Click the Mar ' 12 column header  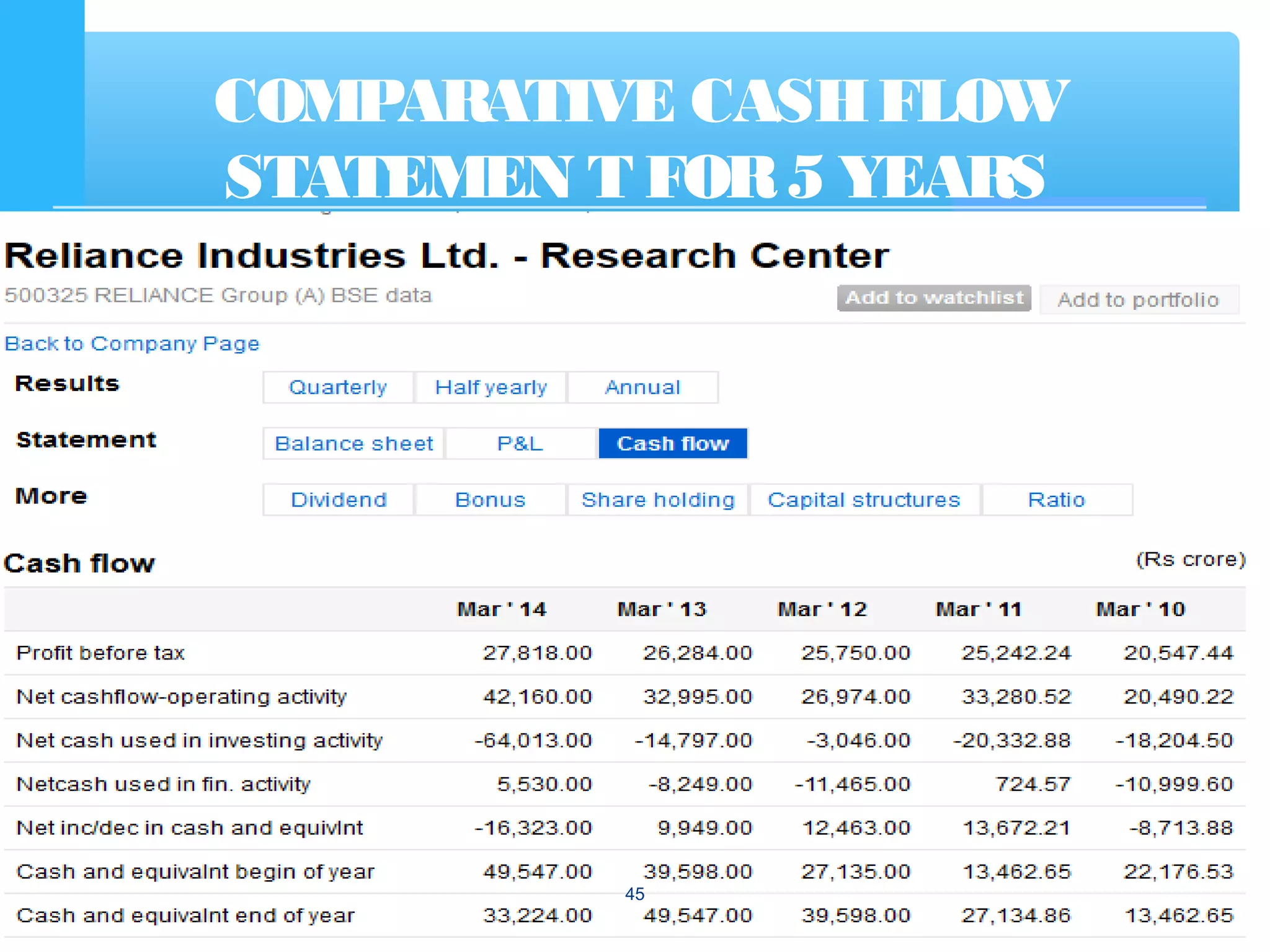tap(822, 609)
